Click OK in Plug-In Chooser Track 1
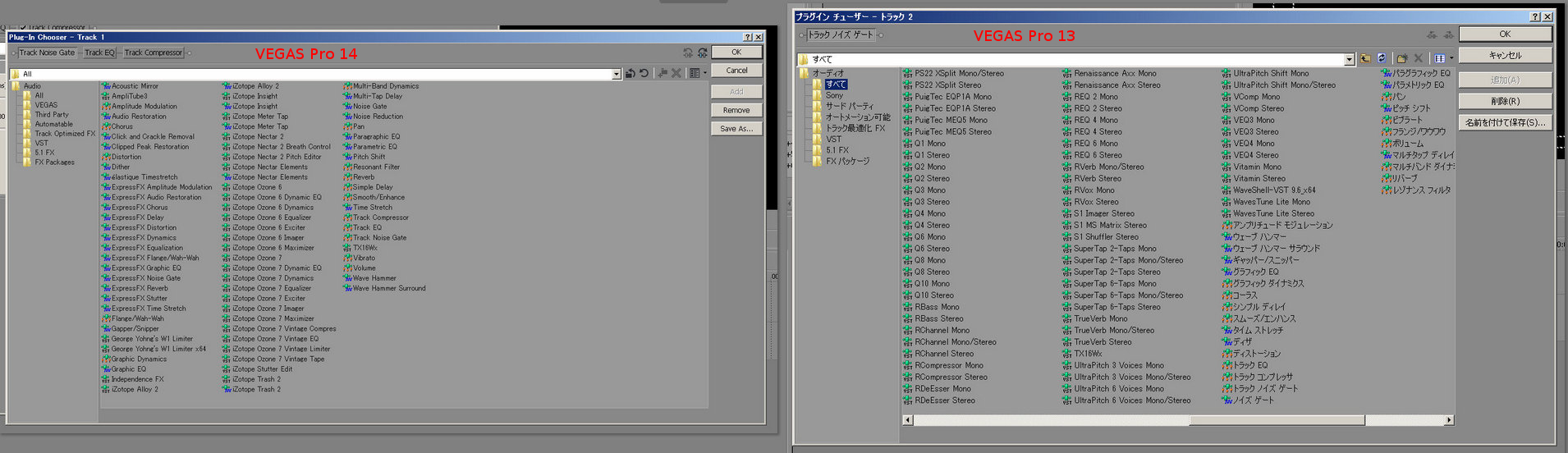 click(x=736, y=52)
